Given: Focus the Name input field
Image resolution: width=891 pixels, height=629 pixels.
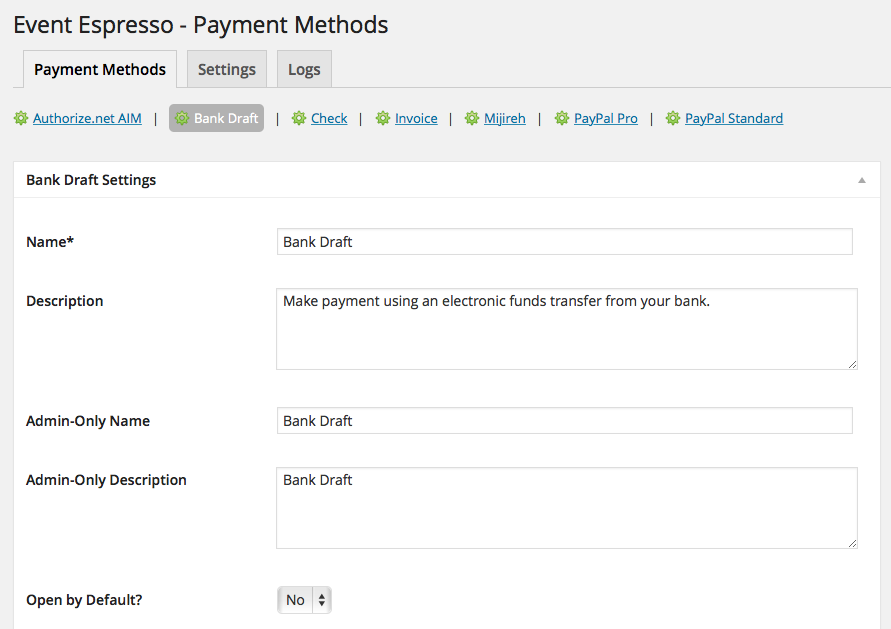Looking at the screenshot, I should coord(565,241).
